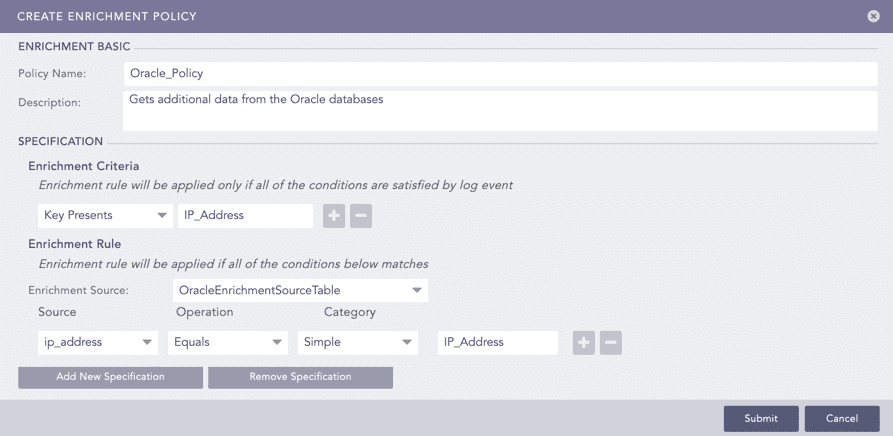Click the Policy Name field containing Oracle_Policy
Viewport: 893px width, 436px height.
pyautogui.click(x=500, y=73)
